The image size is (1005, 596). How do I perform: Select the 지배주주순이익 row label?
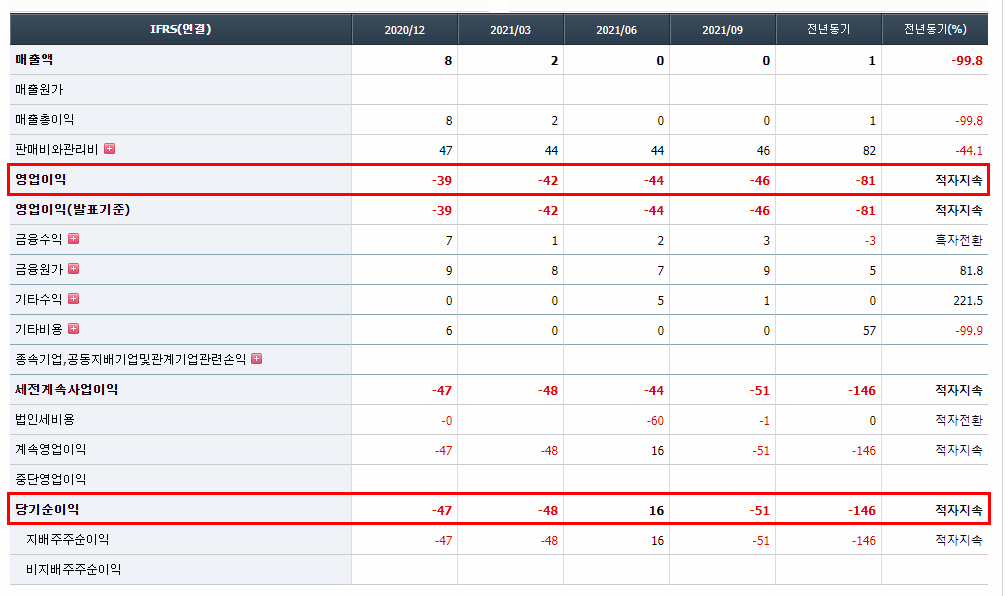click(67, 540)
